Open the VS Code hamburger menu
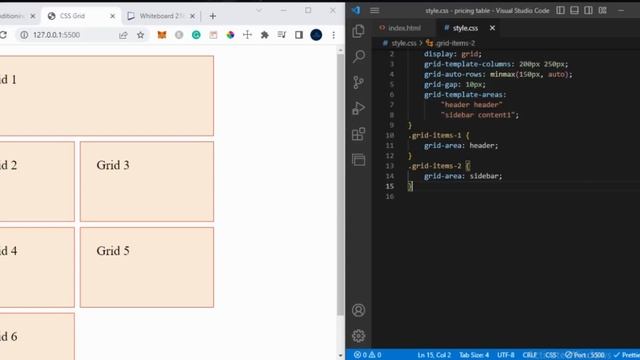This screenshot has width=640, height=360. tap(375, 11)
